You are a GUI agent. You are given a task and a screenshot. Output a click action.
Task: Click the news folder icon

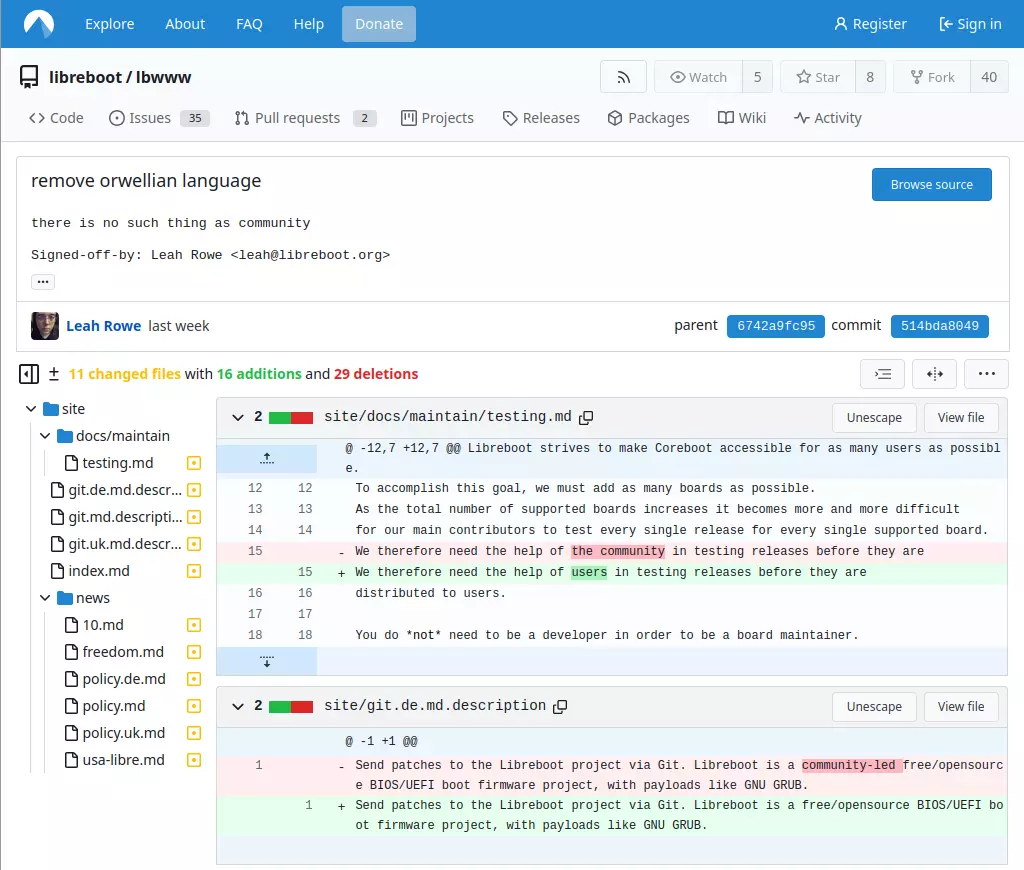pos(65,598)
